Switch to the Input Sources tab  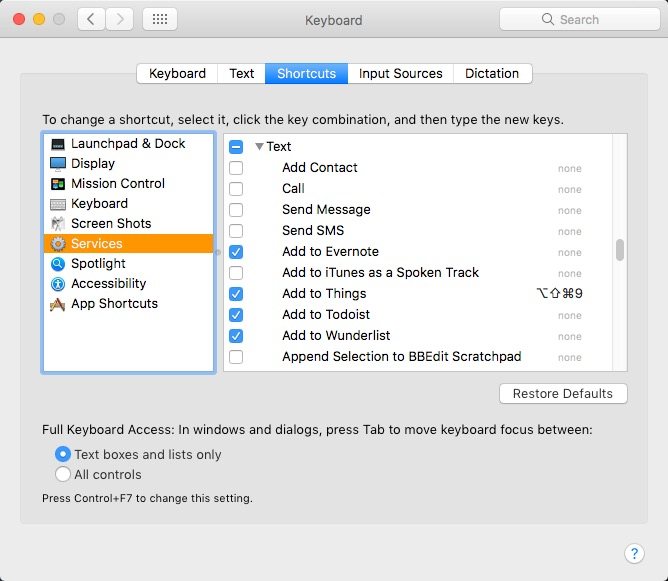tap(400, 73)
